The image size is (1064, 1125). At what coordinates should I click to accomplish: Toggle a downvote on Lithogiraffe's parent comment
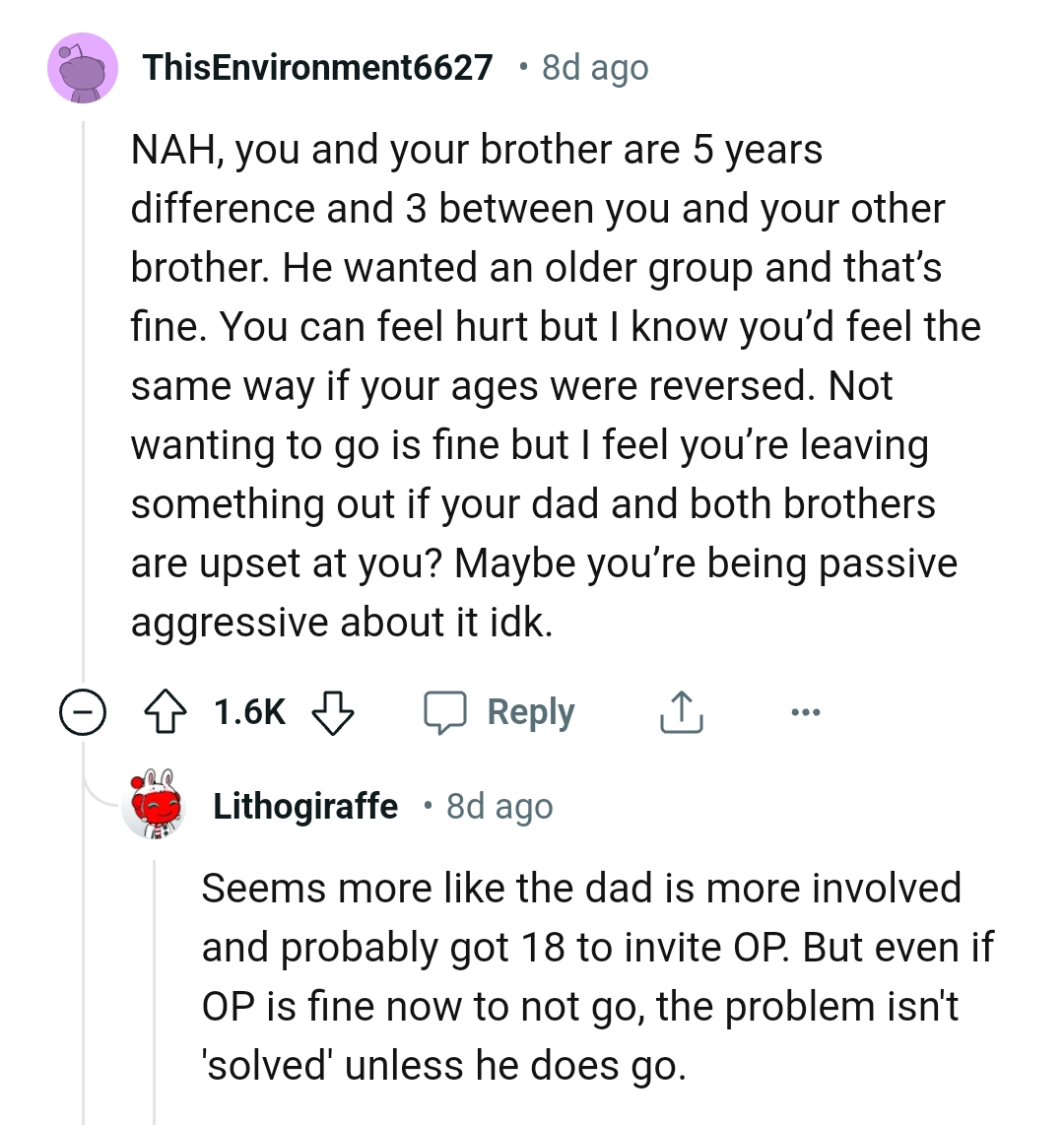[x=333, y=713]
